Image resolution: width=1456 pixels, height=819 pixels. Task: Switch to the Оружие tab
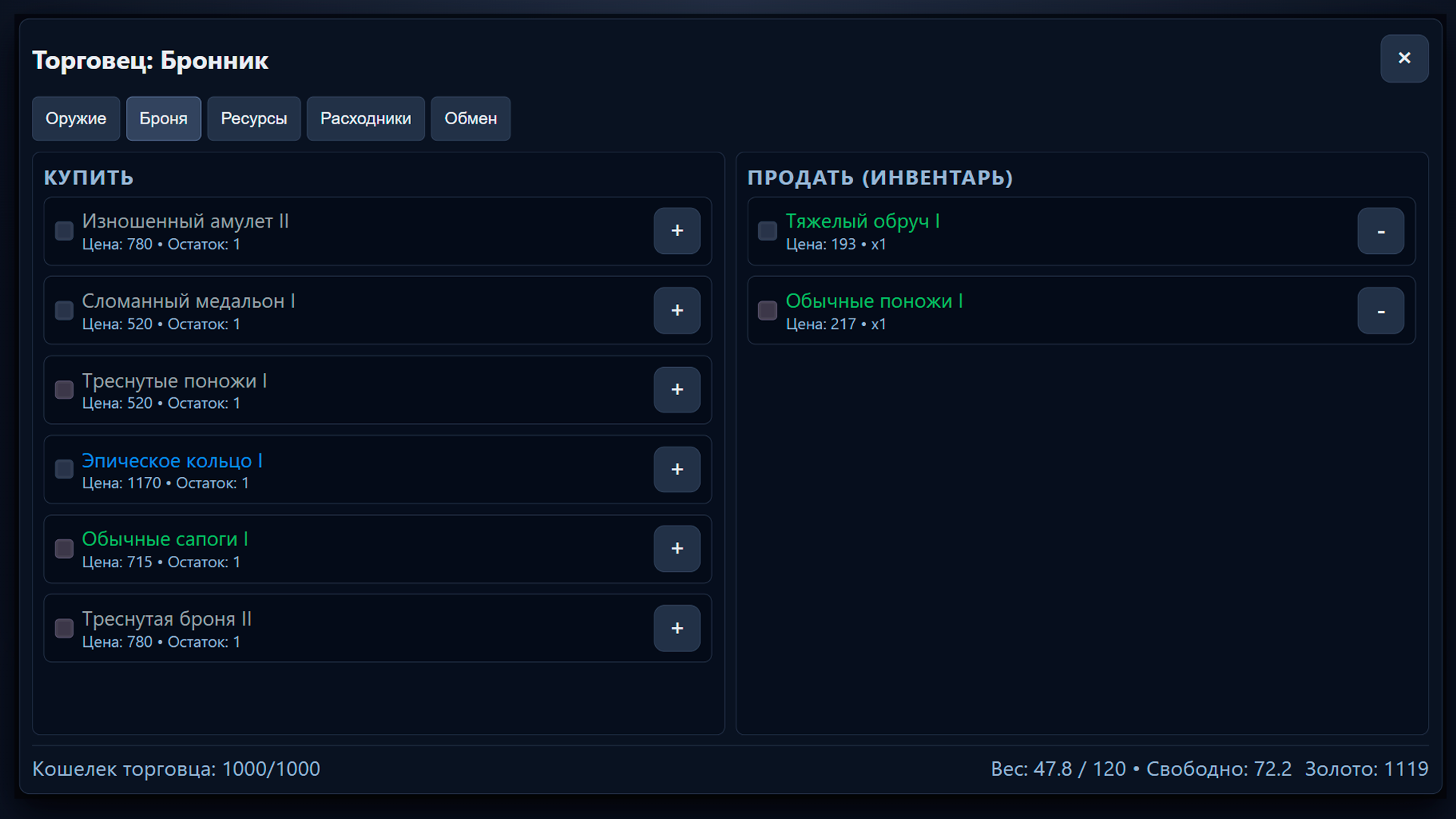[x=76, y=118]
